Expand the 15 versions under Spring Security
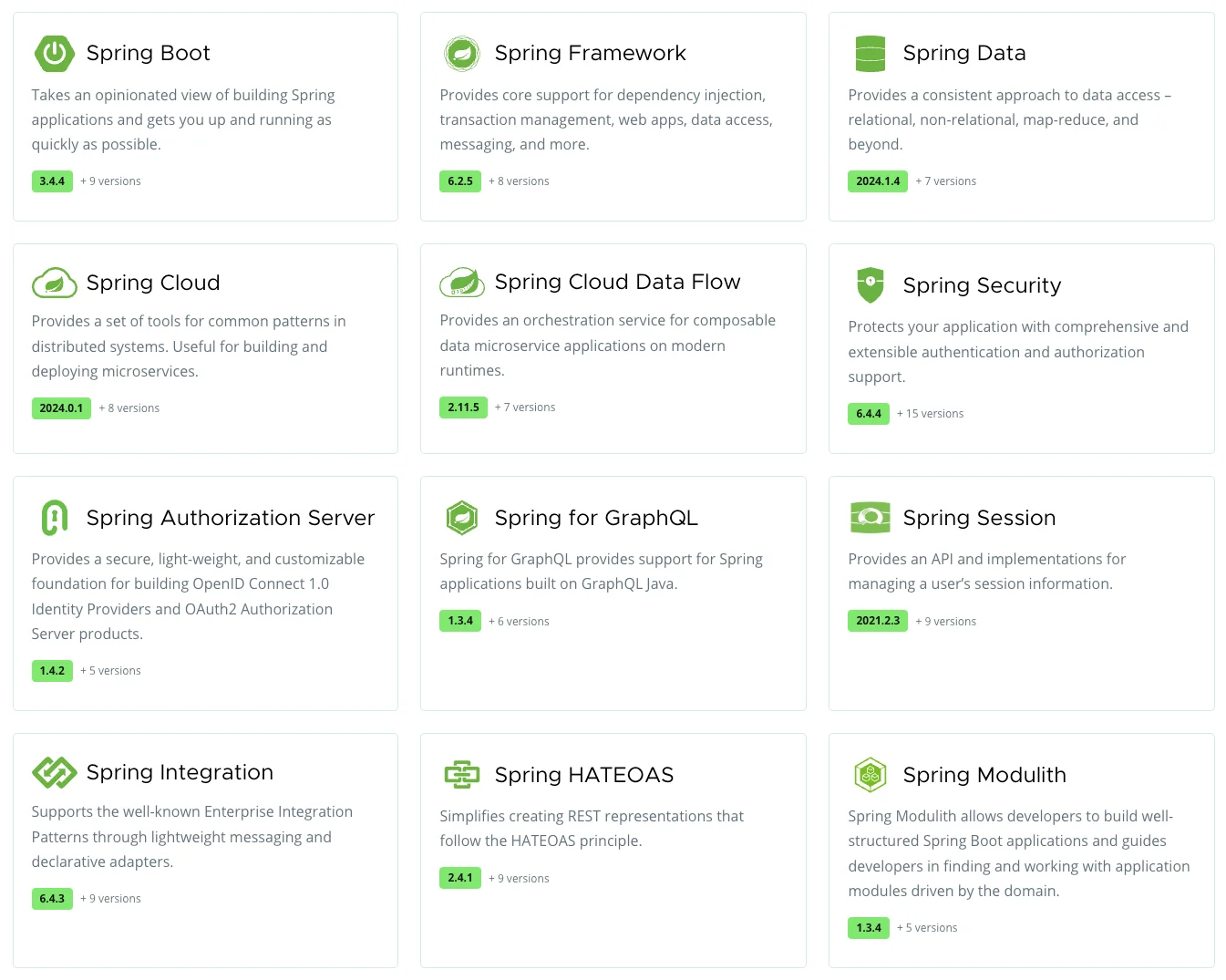 pyautogui.click(x=930, y=413)
